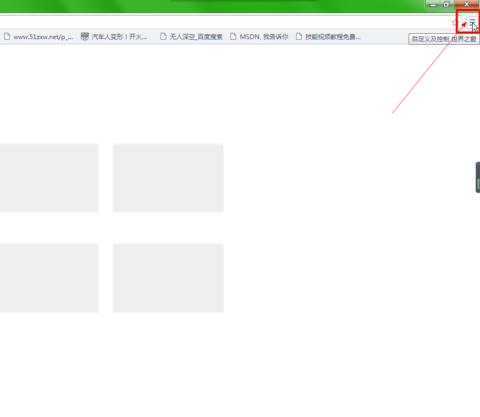Open the www.51zxw.net bookmark
Image resolution: width=480 pixels, height=417 pixels.
pyautogui.click(x=39, y=37)
